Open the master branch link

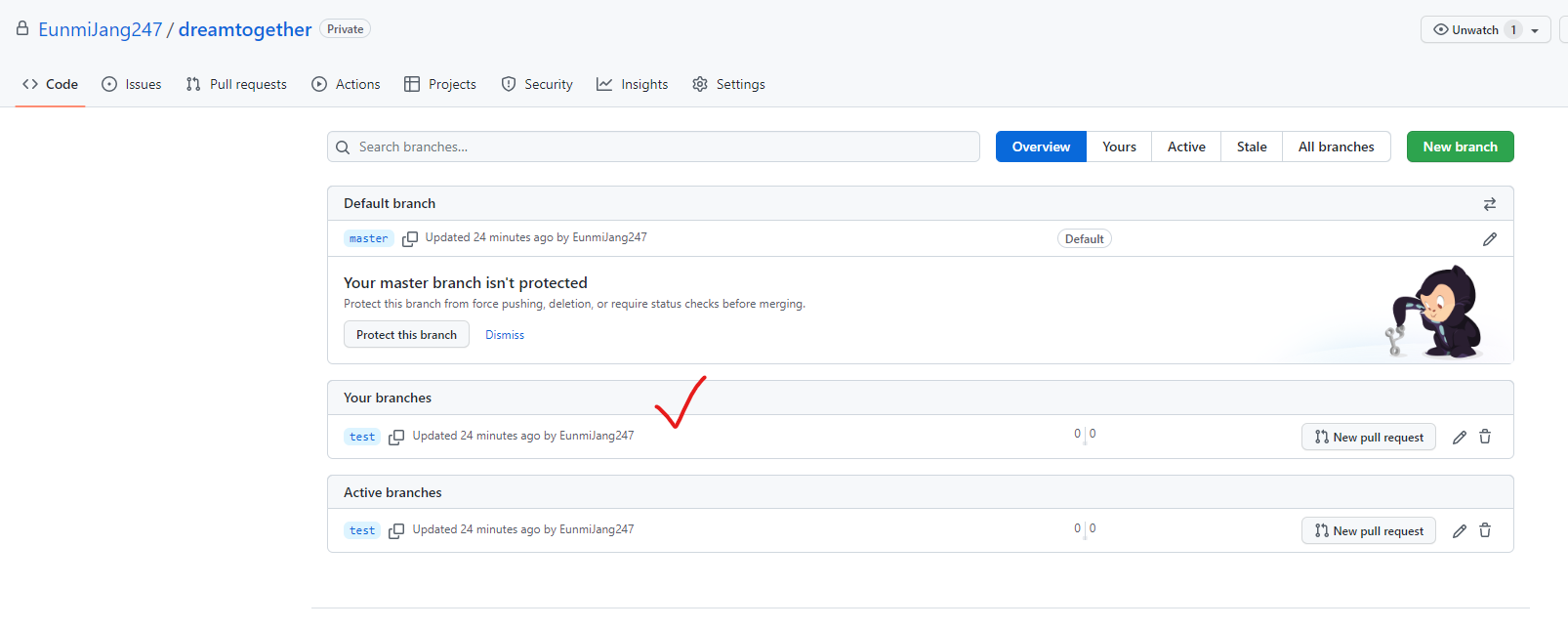coord(369,238)
